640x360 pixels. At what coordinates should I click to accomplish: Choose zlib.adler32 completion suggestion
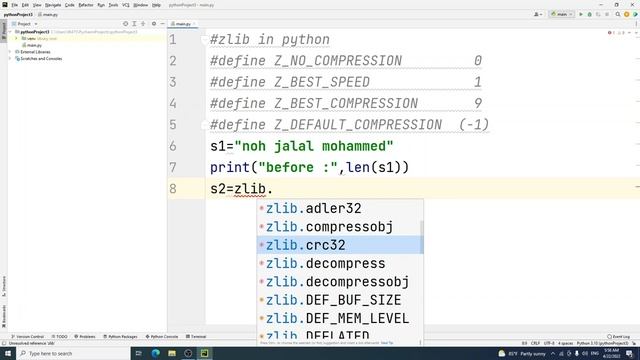[x=338, y=209]
